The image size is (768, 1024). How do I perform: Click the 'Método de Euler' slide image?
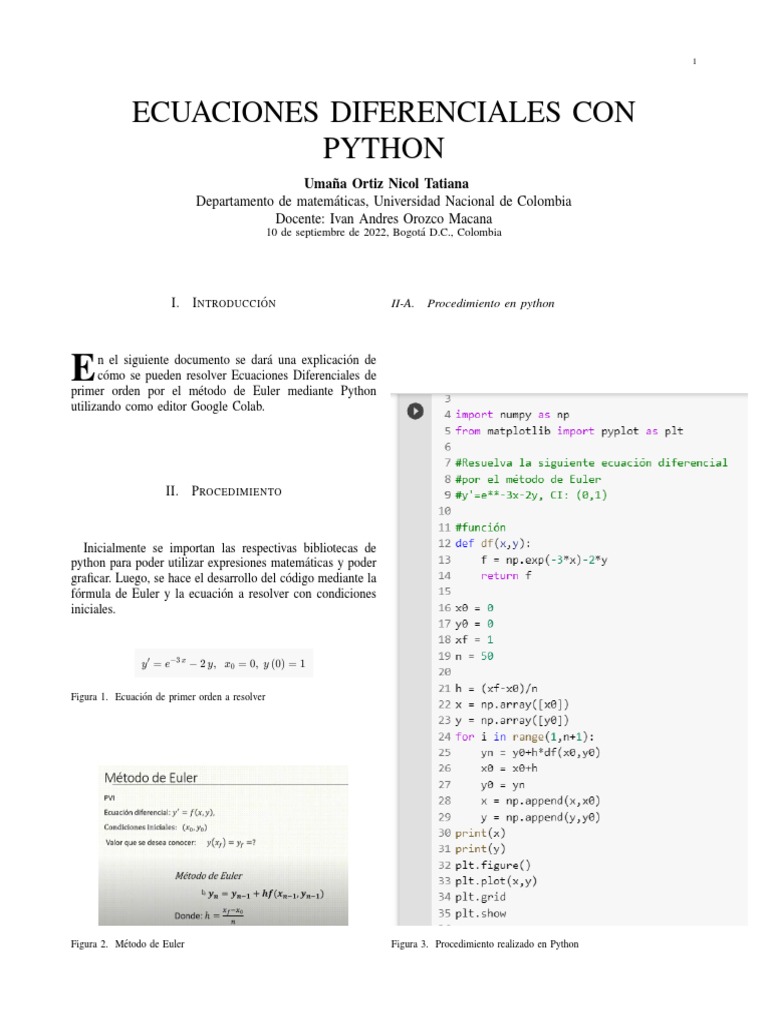(223, 846)
